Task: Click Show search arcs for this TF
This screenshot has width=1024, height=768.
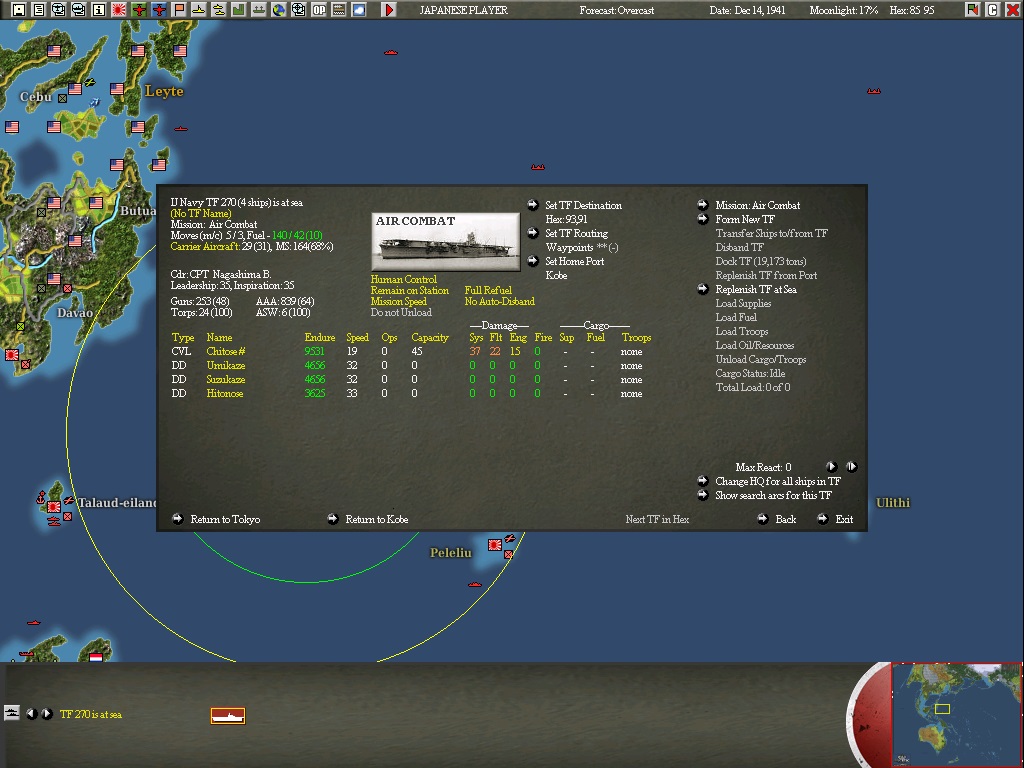Action: click(773, 496)
